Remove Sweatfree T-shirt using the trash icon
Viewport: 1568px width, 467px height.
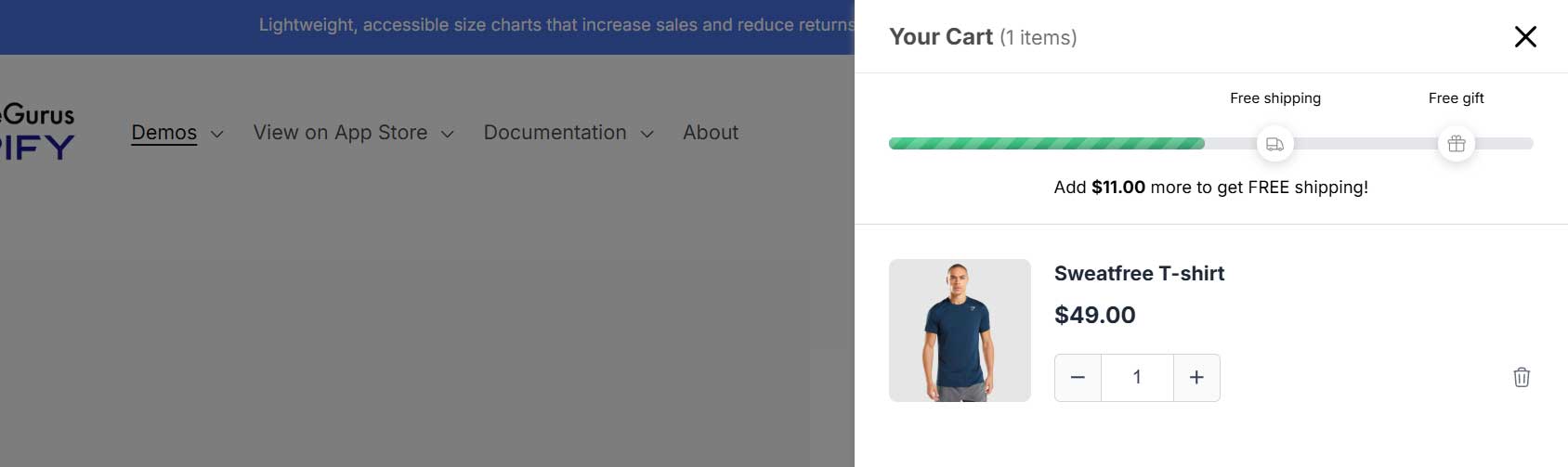click(x=1522, y=377)
